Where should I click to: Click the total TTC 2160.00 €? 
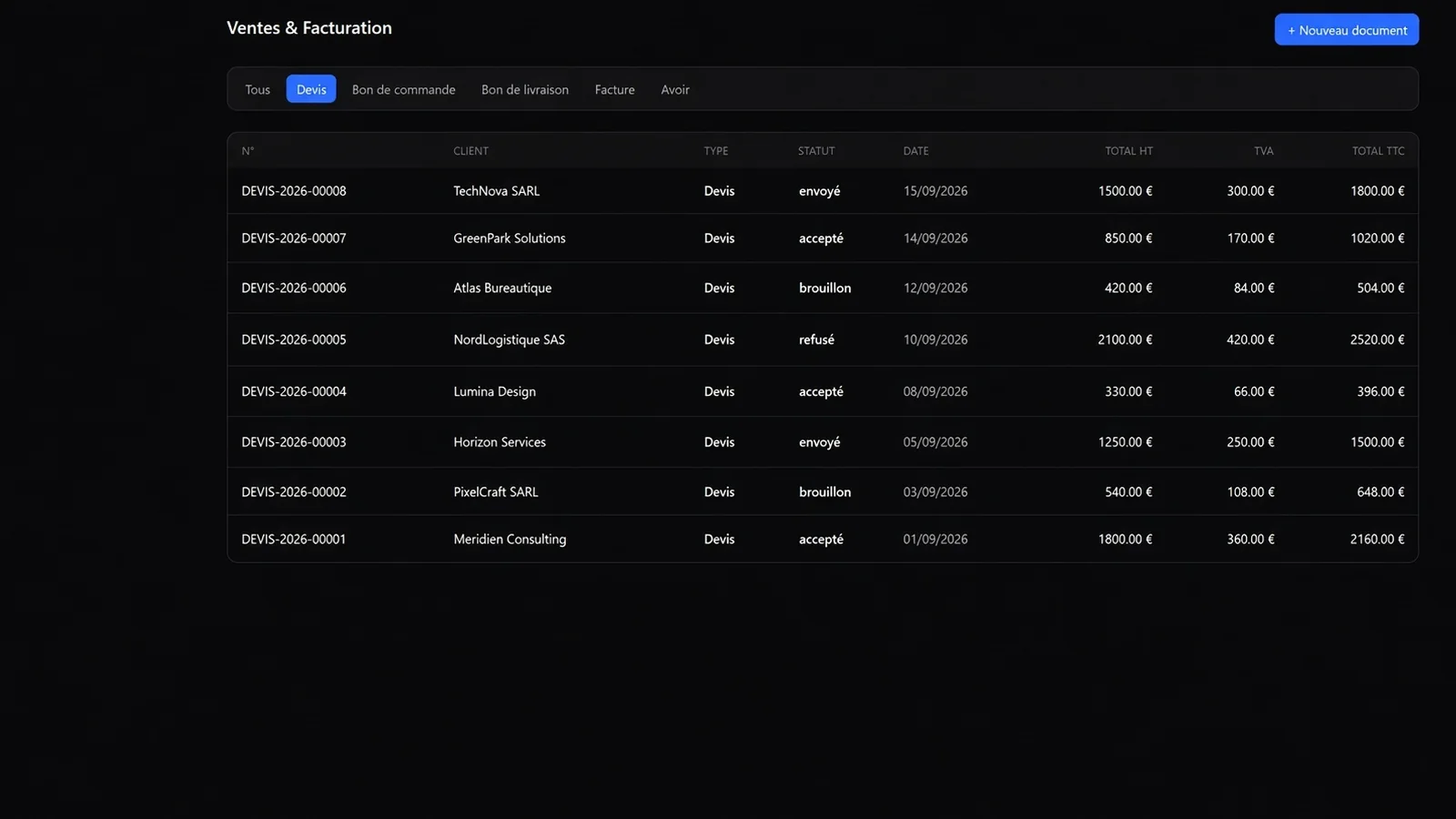[1377, 539]
